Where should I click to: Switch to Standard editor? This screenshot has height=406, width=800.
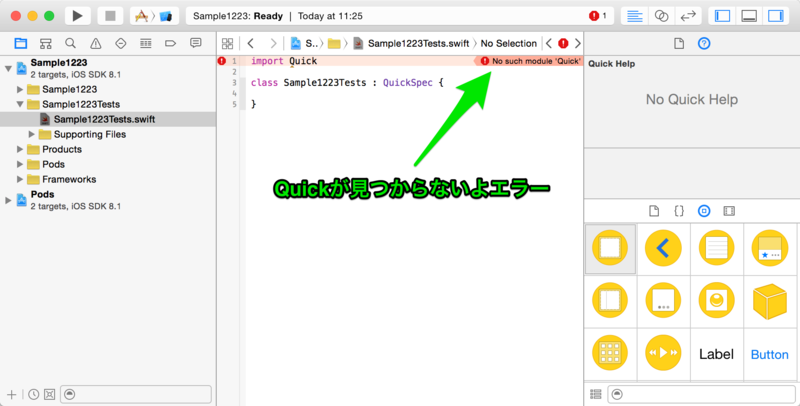pos(634,16)
